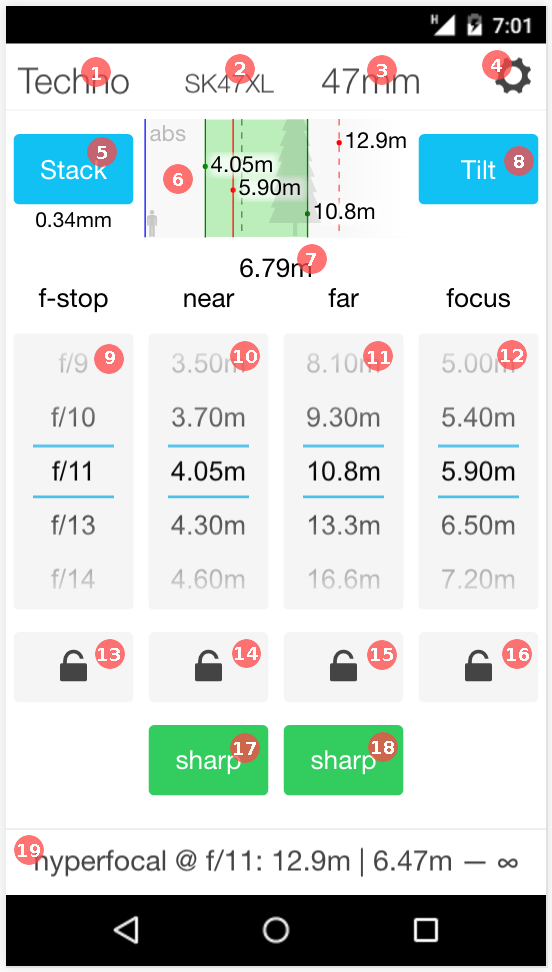The image size is (552, 972).
Task: Toggle the far distance lock icon
Action: tap(343, 667)
